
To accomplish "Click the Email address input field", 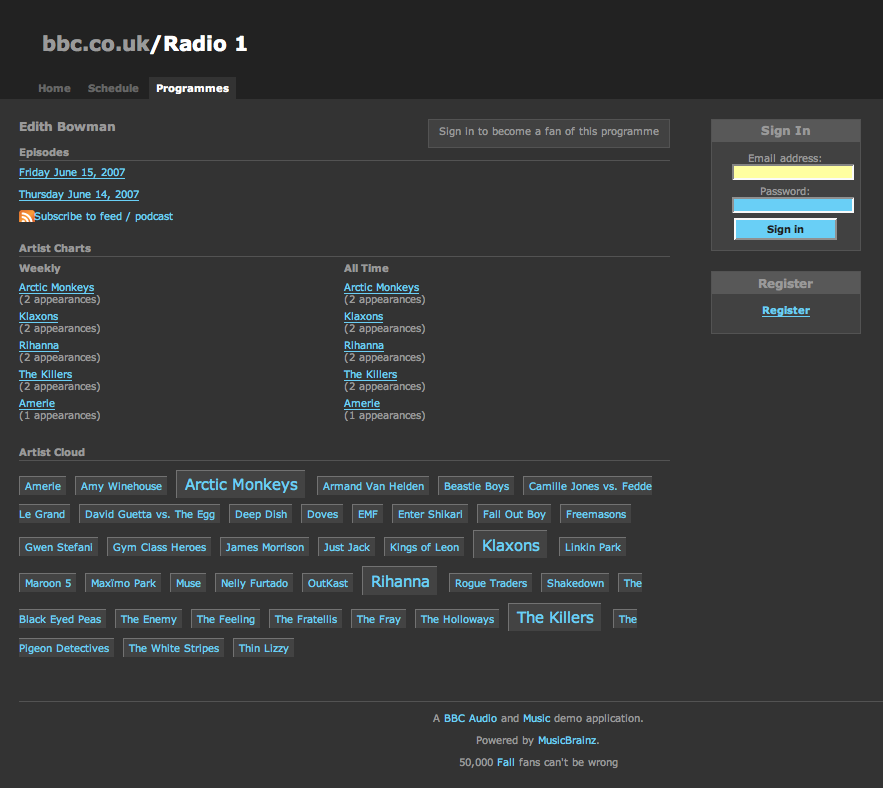I will coord(792,172).
